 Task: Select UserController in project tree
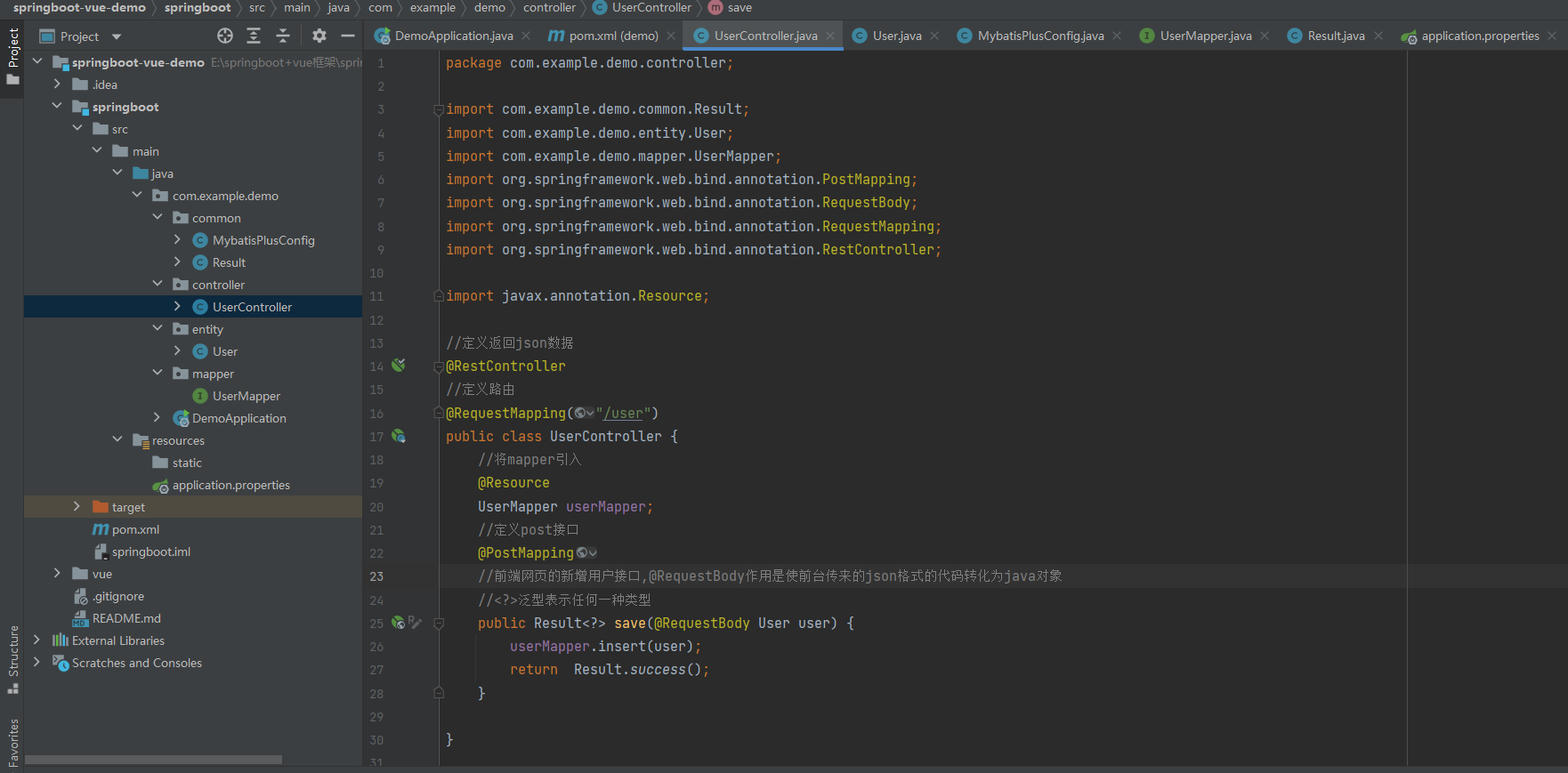pos(252,307)
